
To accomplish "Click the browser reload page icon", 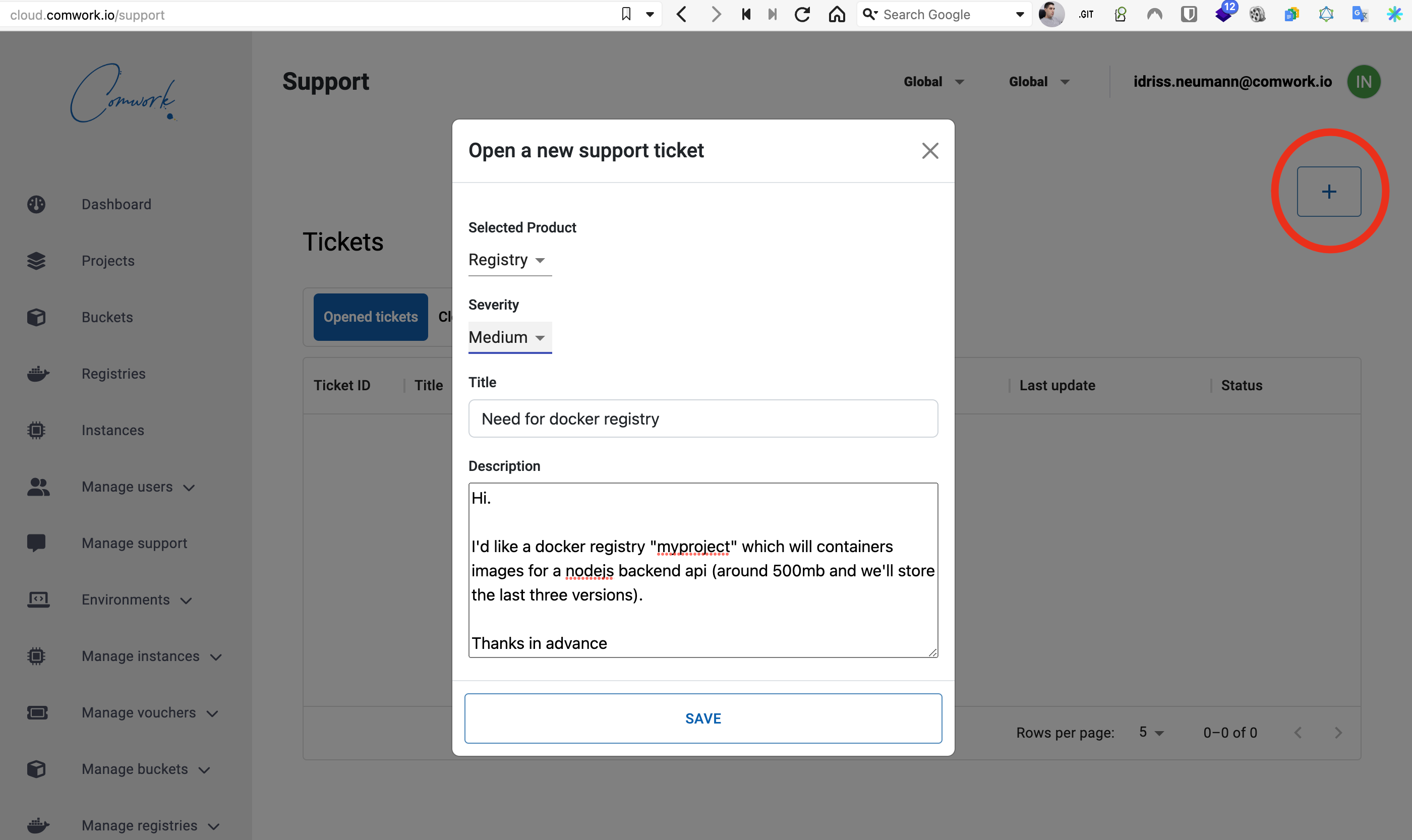I will pos(802,15).
